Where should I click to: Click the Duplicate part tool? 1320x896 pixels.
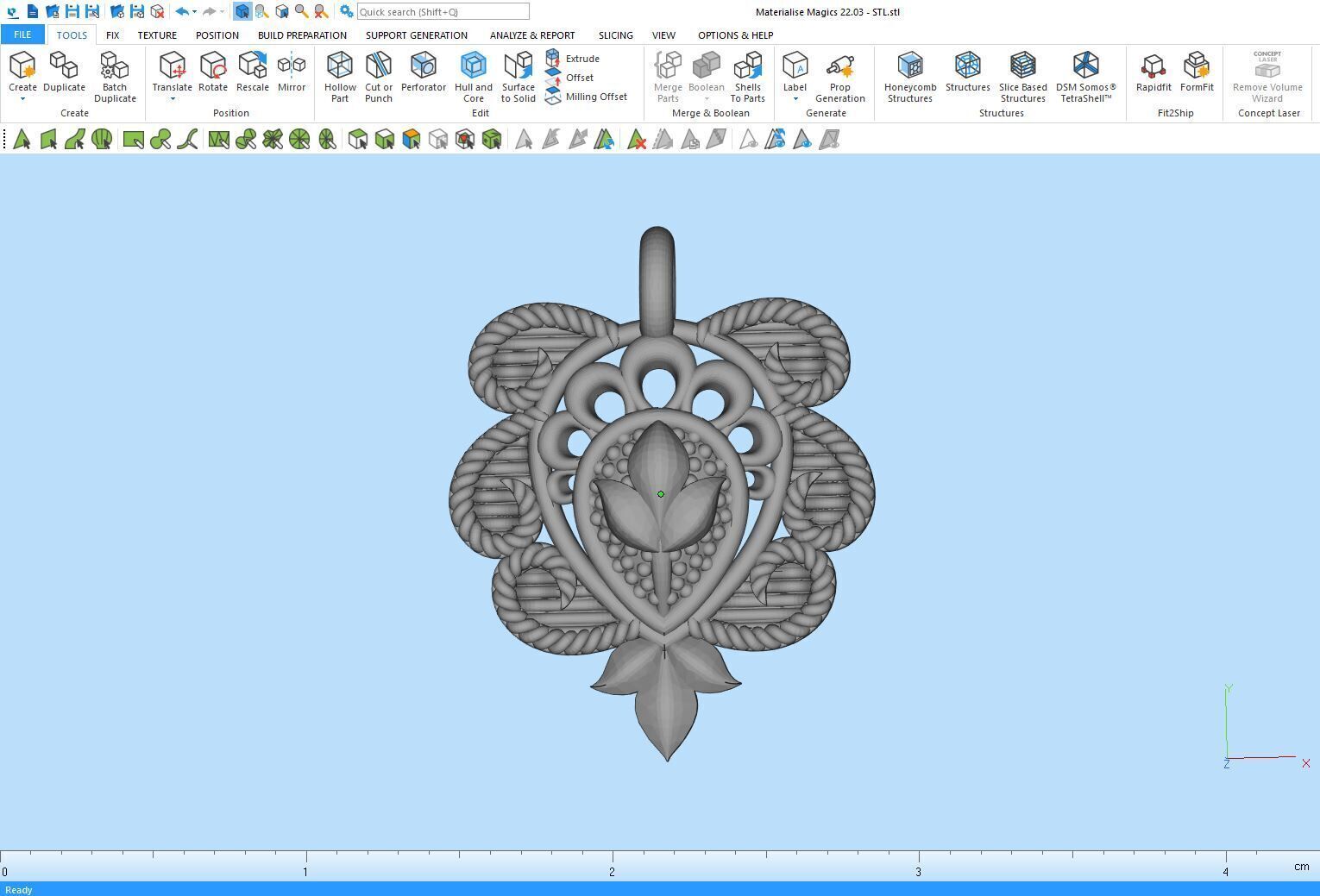click(x=65, y=72)
